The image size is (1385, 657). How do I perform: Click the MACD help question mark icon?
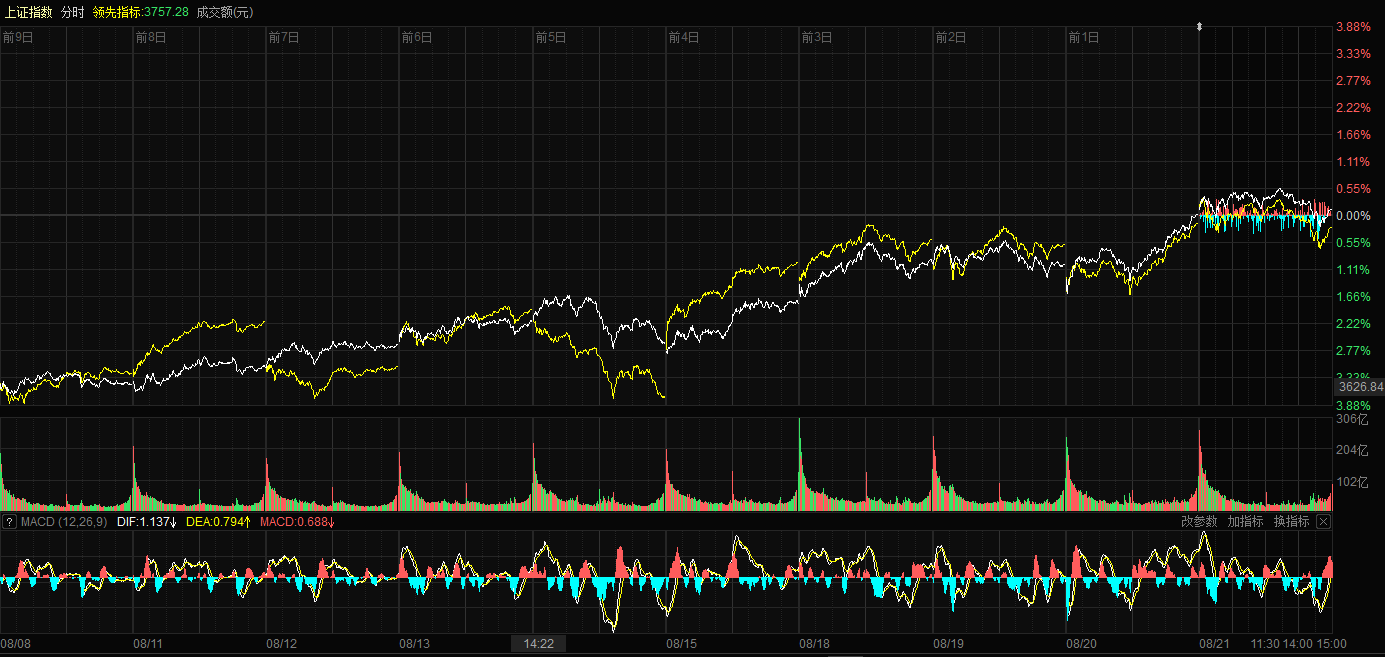pyautogui.click(x=10, y=522)
